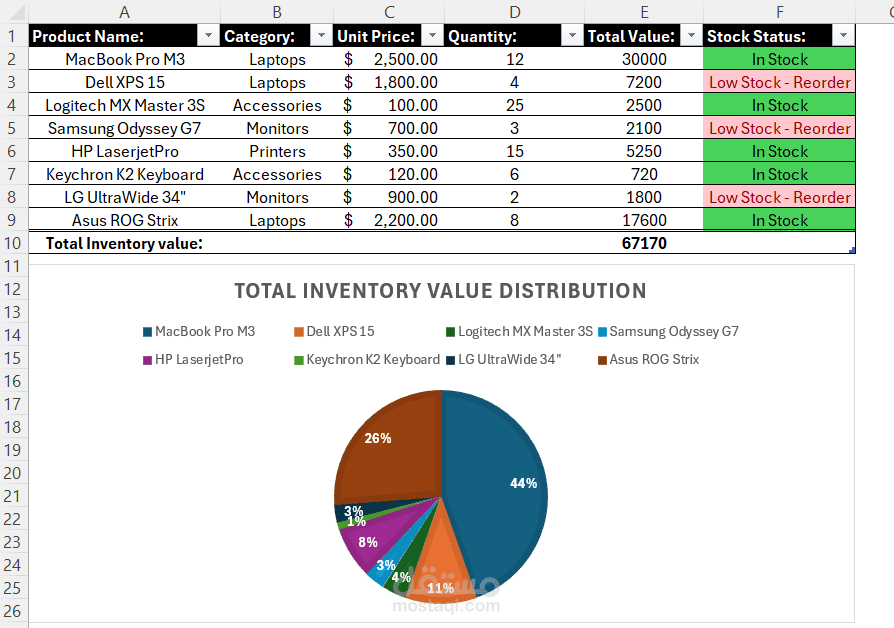Click MacBook Pro M3 legend entry

[199, 331]
